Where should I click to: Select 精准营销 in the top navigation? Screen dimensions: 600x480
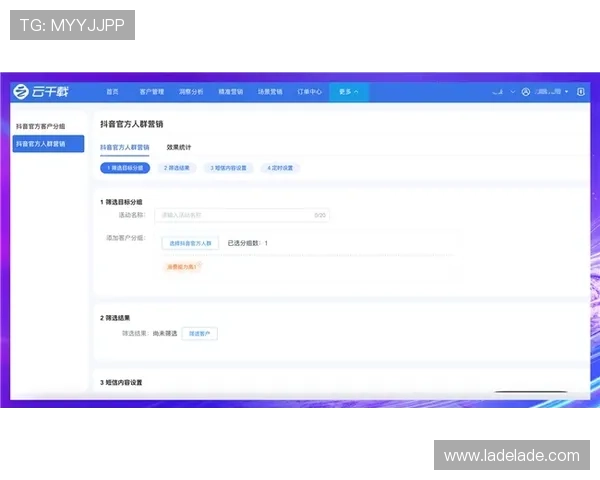point(230,92)
